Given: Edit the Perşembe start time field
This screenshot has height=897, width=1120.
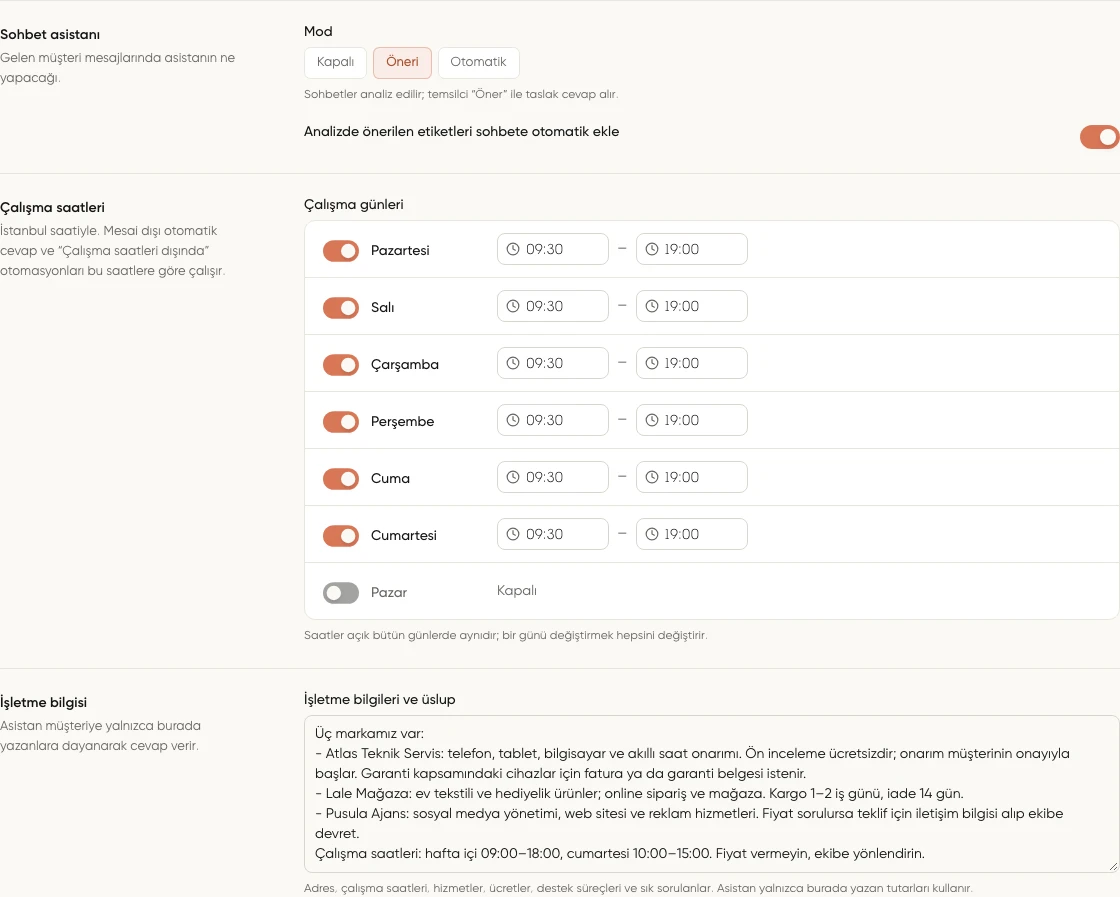Looking at the screenshot, I should 553,421.
